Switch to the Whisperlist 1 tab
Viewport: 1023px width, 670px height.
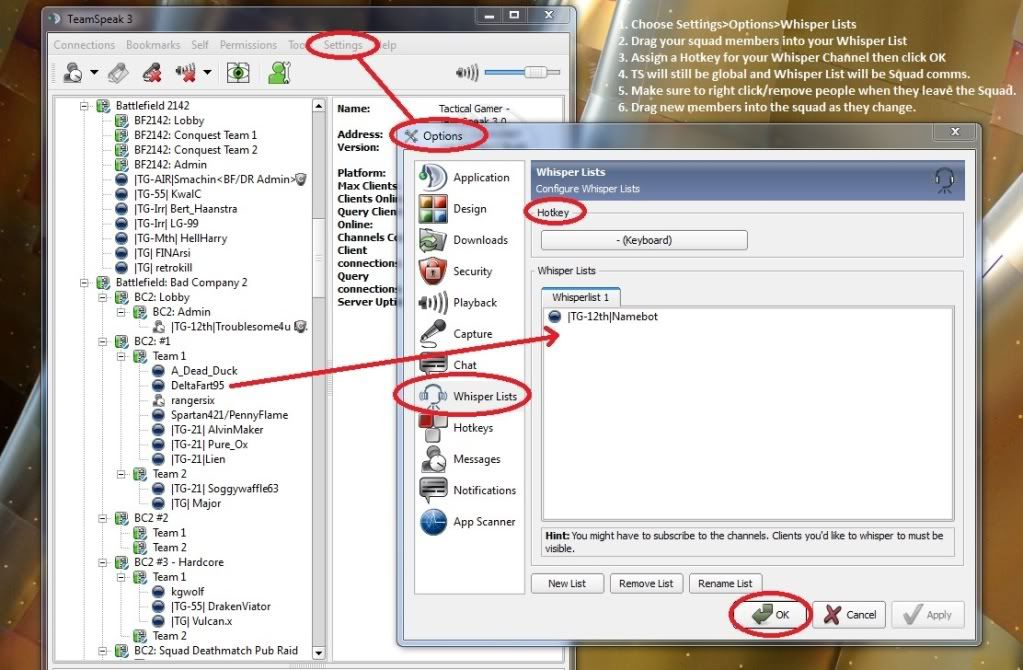pyautogui.click(x=581, y=297)
